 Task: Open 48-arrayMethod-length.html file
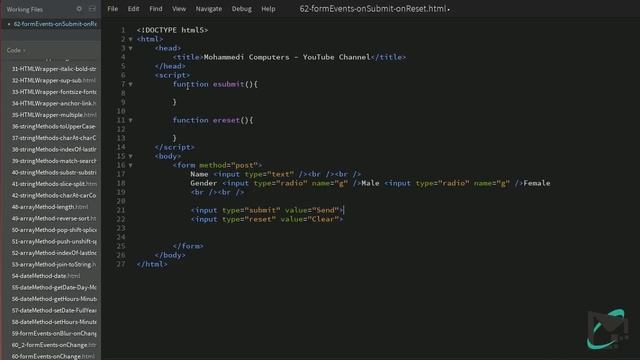click(x=50, y=207)
